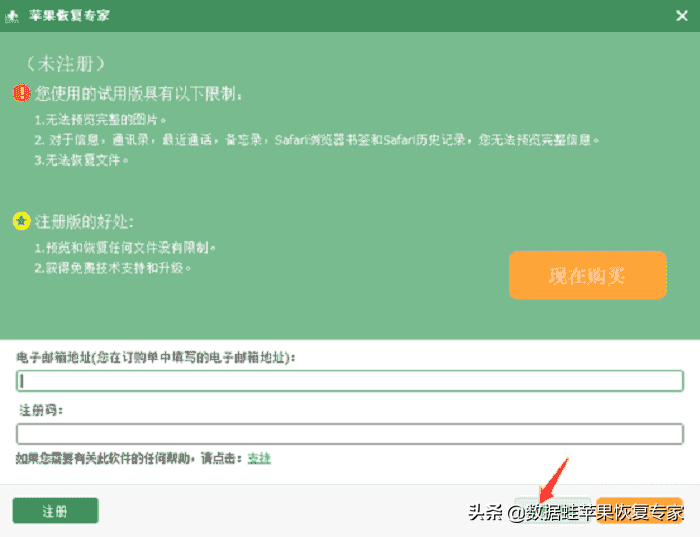Select the text '2.获得免费技术支持和升级。'

113,268
